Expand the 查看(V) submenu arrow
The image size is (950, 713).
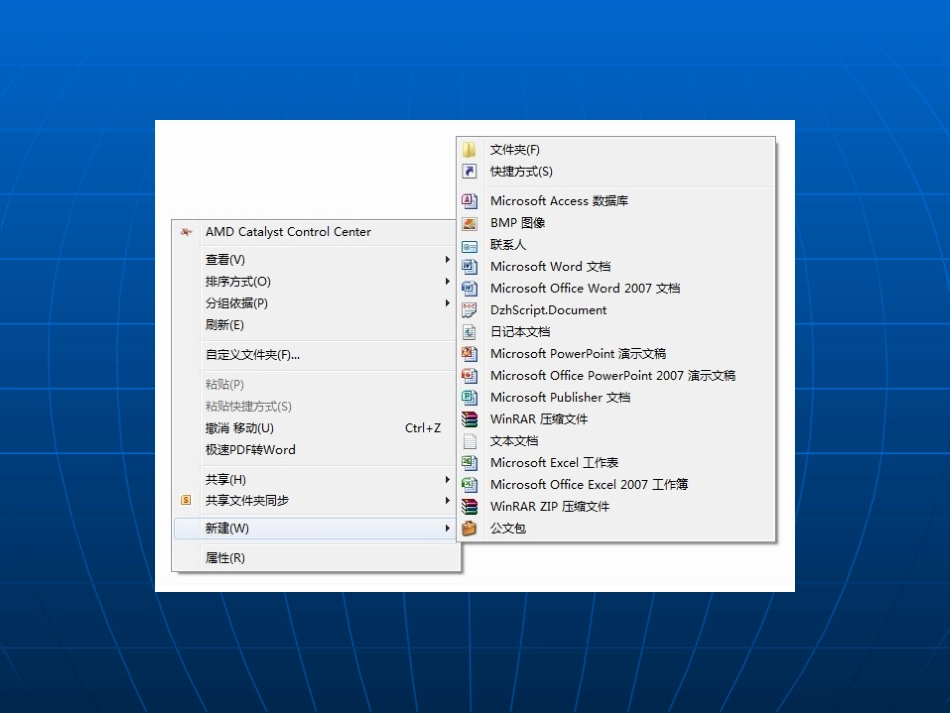click(x=447, y=260)
